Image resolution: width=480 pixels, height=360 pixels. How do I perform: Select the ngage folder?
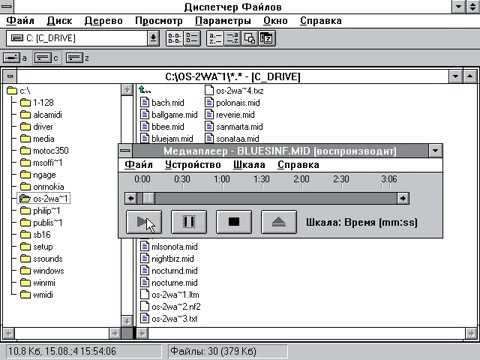coord(38,175)
